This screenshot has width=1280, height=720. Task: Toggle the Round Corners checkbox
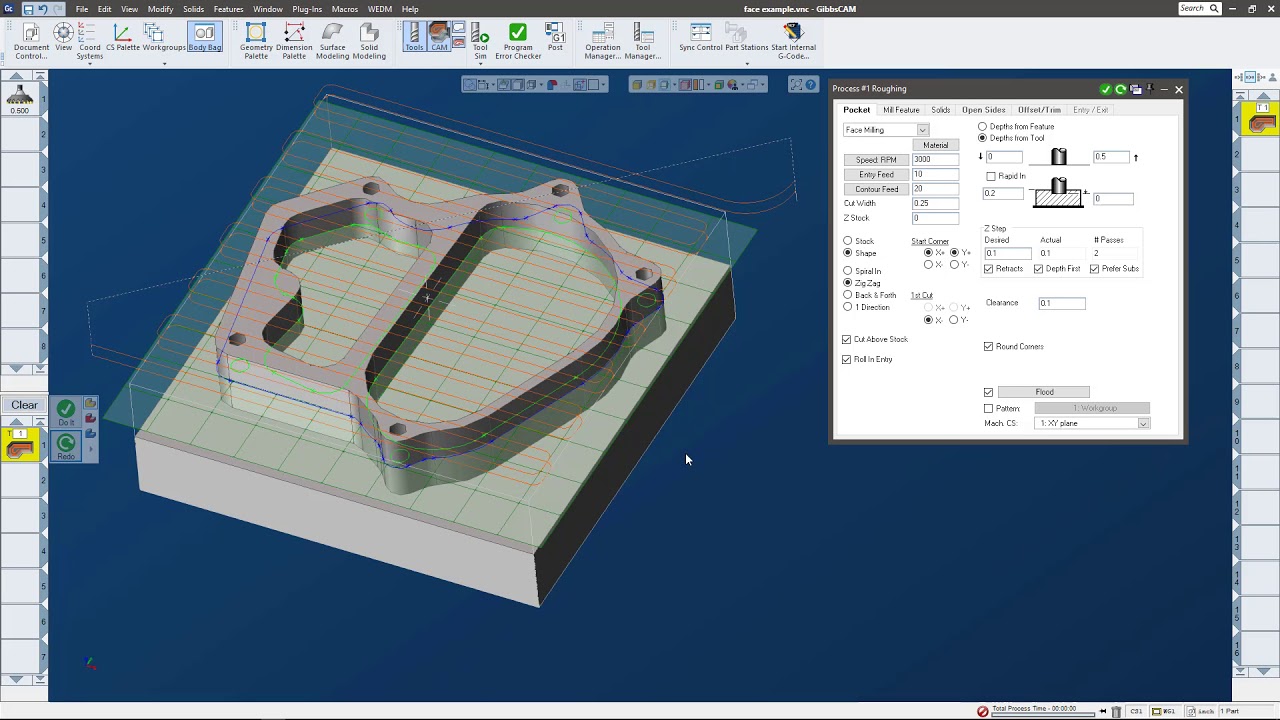pyautogui.click(x=989, y=347)
